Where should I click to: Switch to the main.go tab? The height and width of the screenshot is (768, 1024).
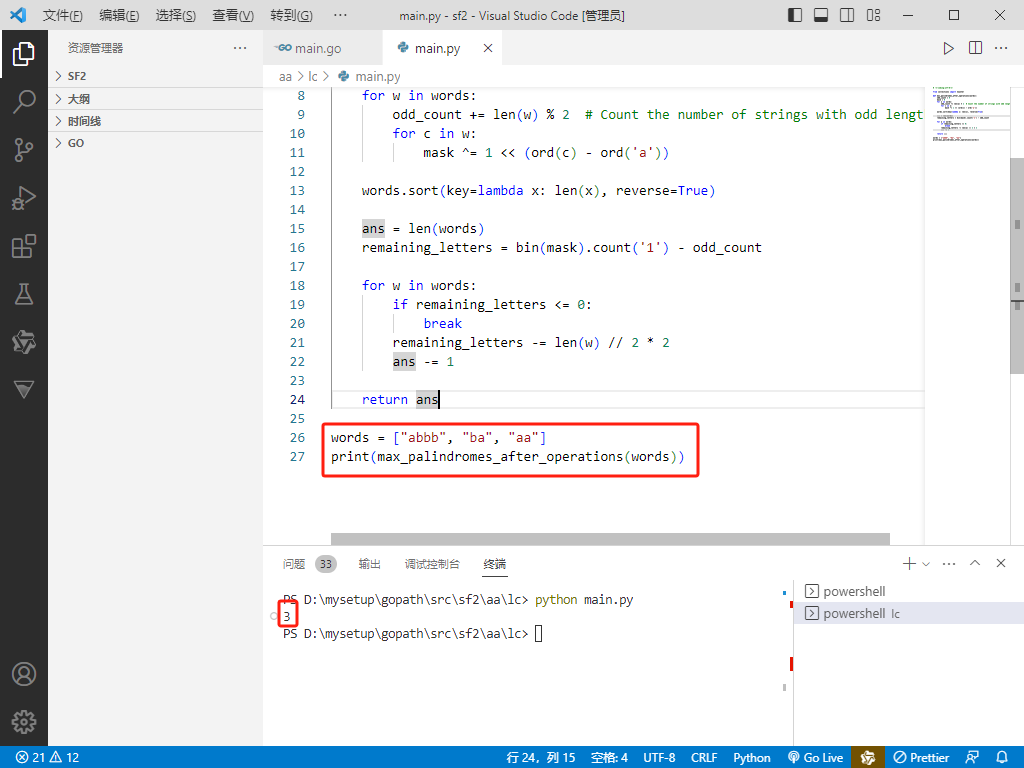[323, 48]
